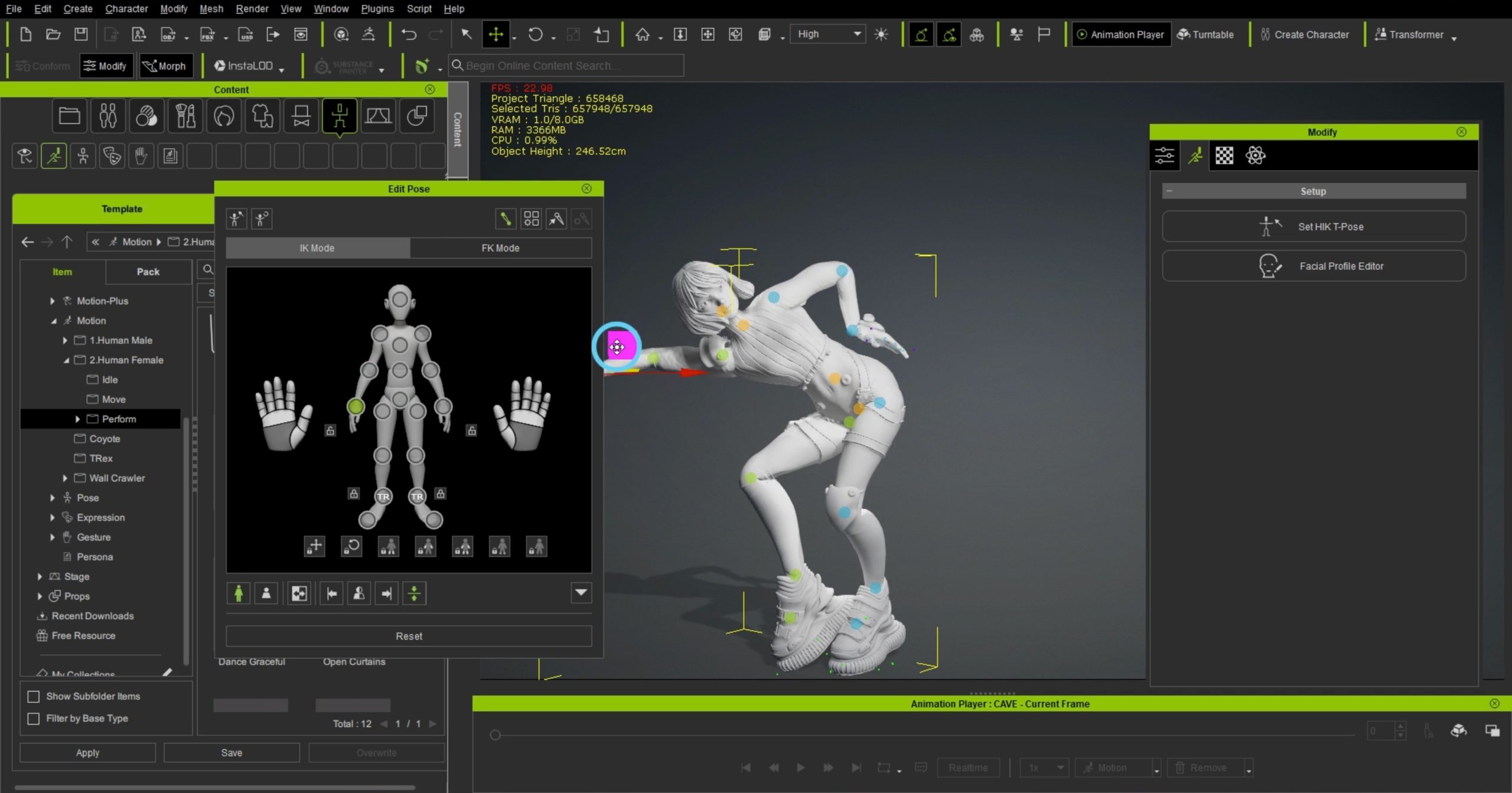Open the High quality dropdown
This screenshot has height=793, width=1512.
tap(828, 34)
